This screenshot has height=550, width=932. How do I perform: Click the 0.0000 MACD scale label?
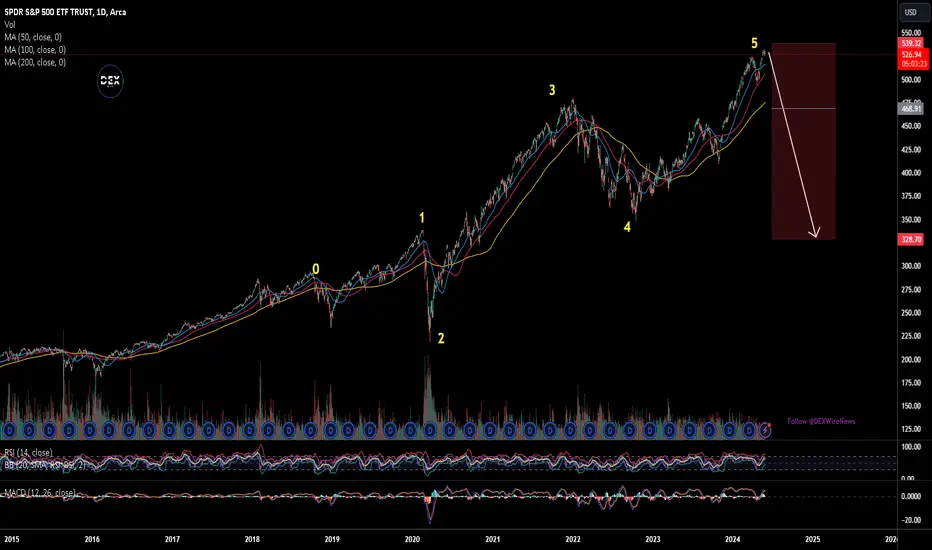911,496
